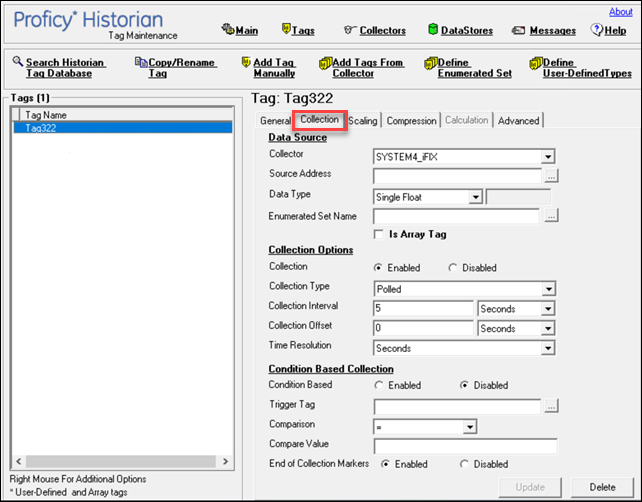Screen dimensions: 642x502
Task: Browse Source Address with ellipsis button
Action: click(x=551, y=176)
